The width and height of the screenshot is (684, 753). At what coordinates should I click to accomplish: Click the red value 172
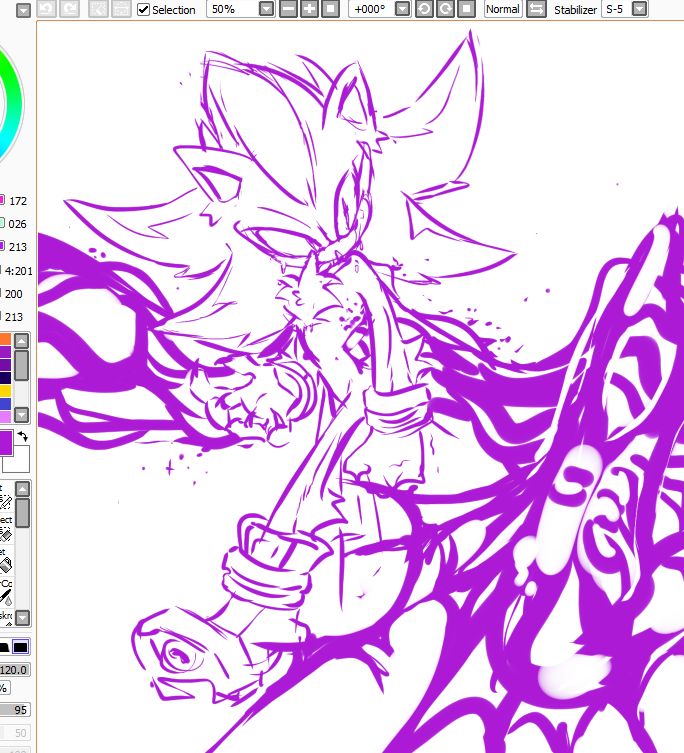click(x=18, y=201)
